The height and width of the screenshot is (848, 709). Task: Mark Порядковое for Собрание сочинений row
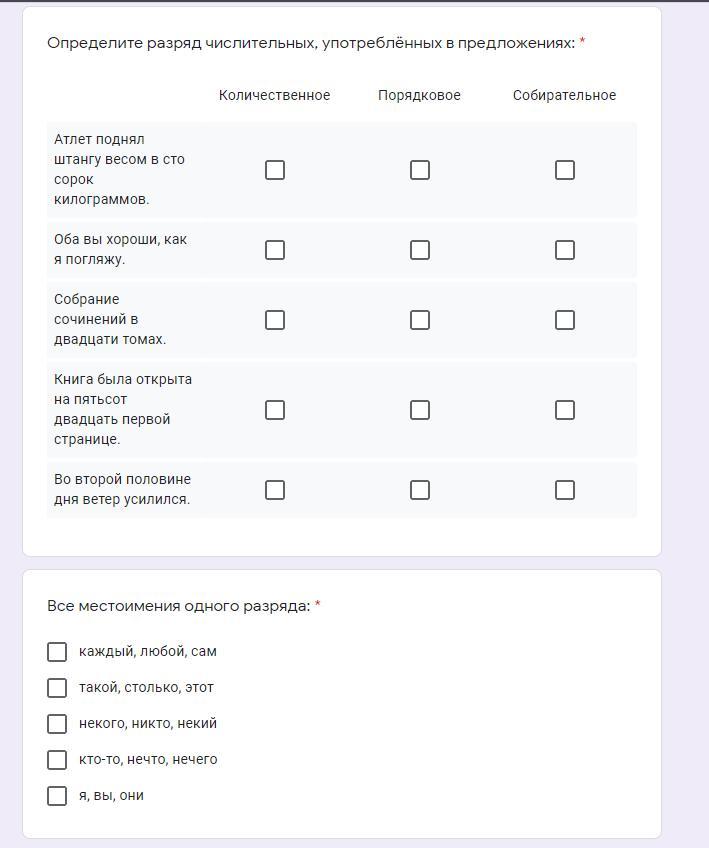tap(420, 320)
